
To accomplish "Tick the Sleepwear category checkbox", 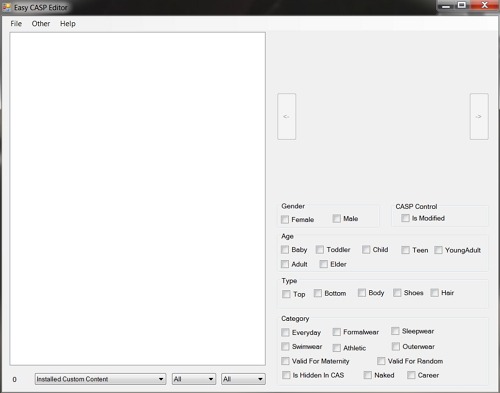I will [x=395, y=331].
